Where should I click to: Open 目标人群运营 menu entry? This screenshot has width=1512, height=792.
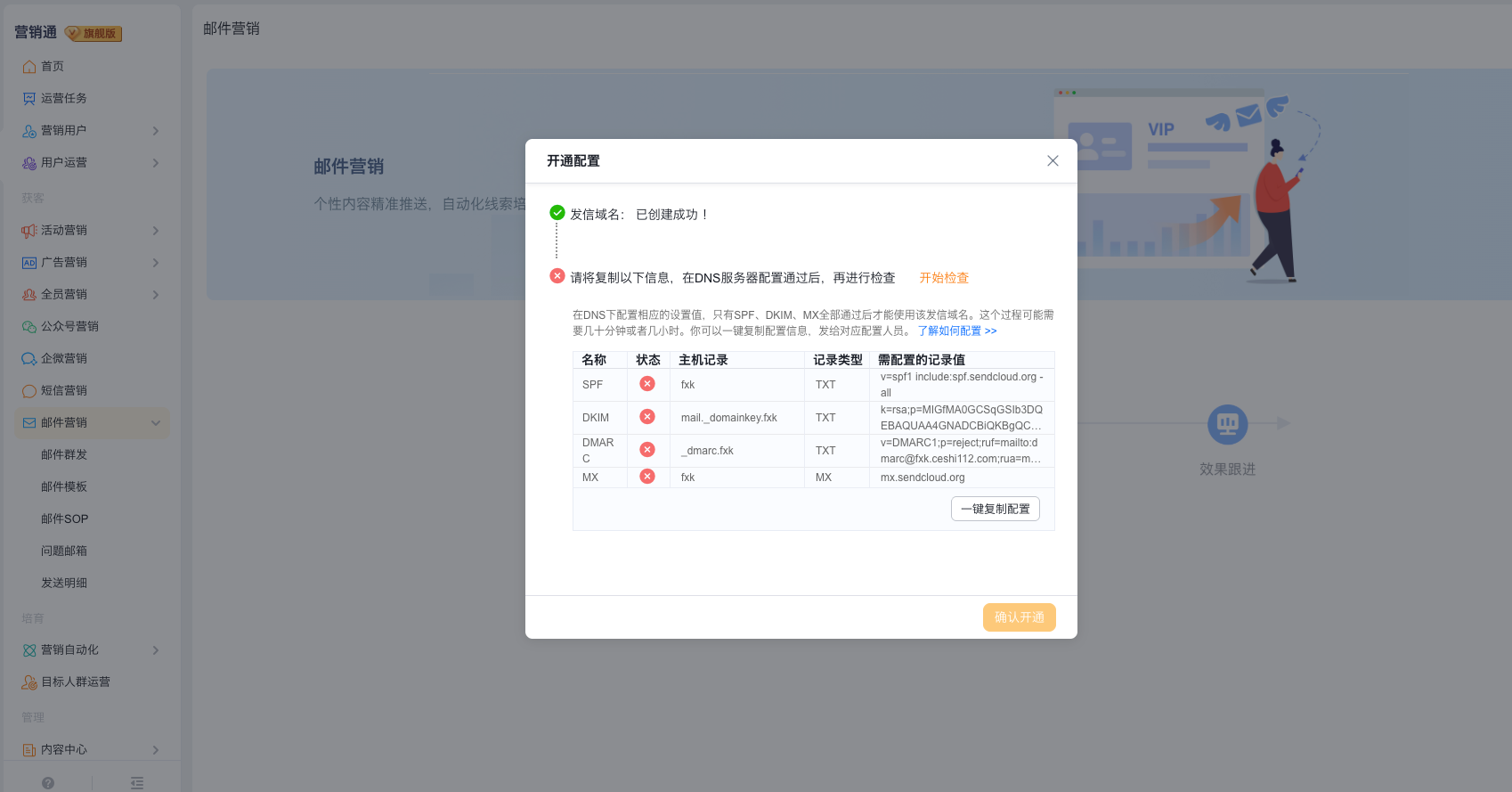click(75, 682)
